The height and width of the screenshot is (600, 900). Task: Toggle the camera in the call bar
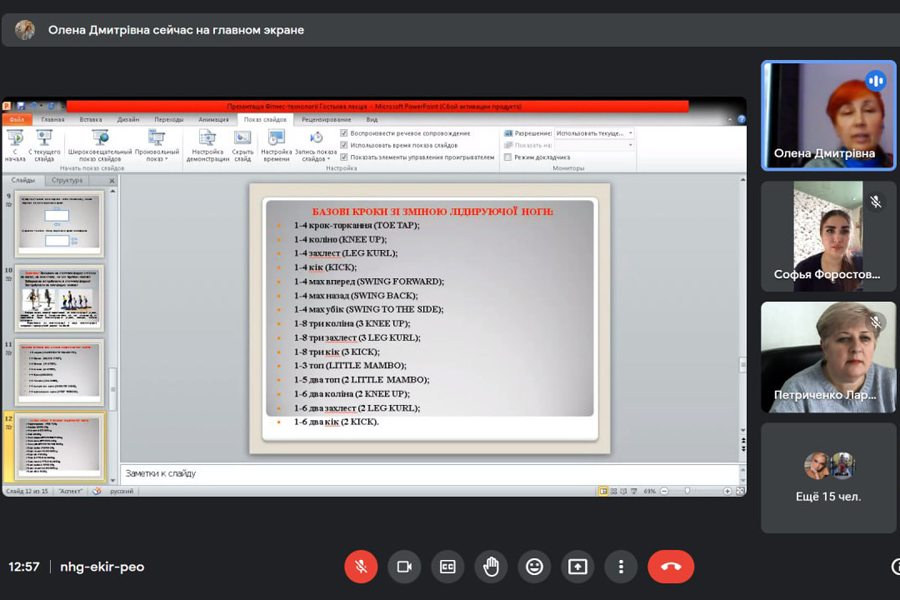pos(404,567)
